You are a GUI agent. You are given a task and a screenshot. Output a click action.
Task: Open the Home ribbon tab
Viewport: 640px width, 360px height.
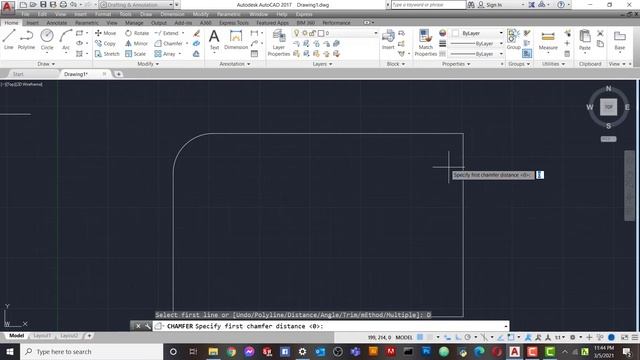coord(11,23)
